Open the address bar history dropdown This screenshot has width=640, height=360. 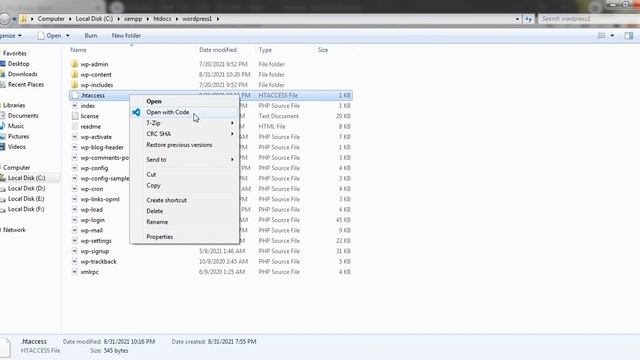click(x=517, y=19)
